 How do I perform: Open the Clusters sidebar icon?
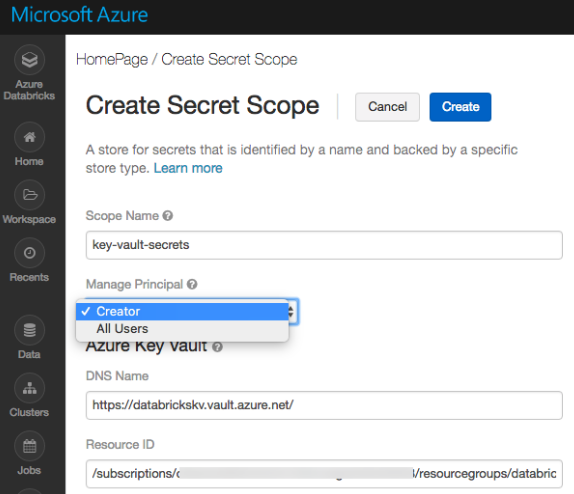(29, 388)
